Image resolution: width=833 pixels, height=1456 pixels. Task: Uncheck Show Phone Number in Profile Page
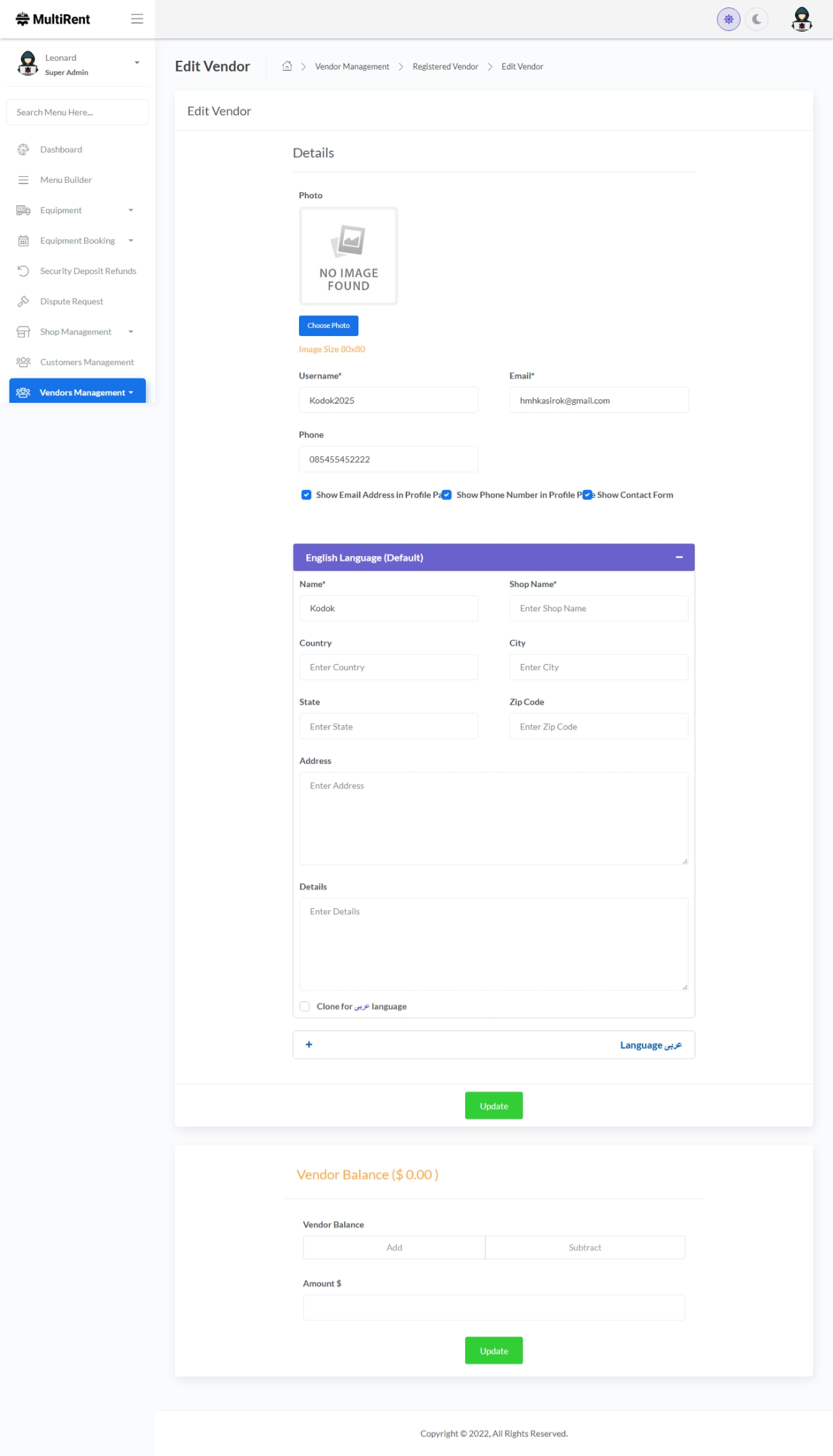coord(447,495)
